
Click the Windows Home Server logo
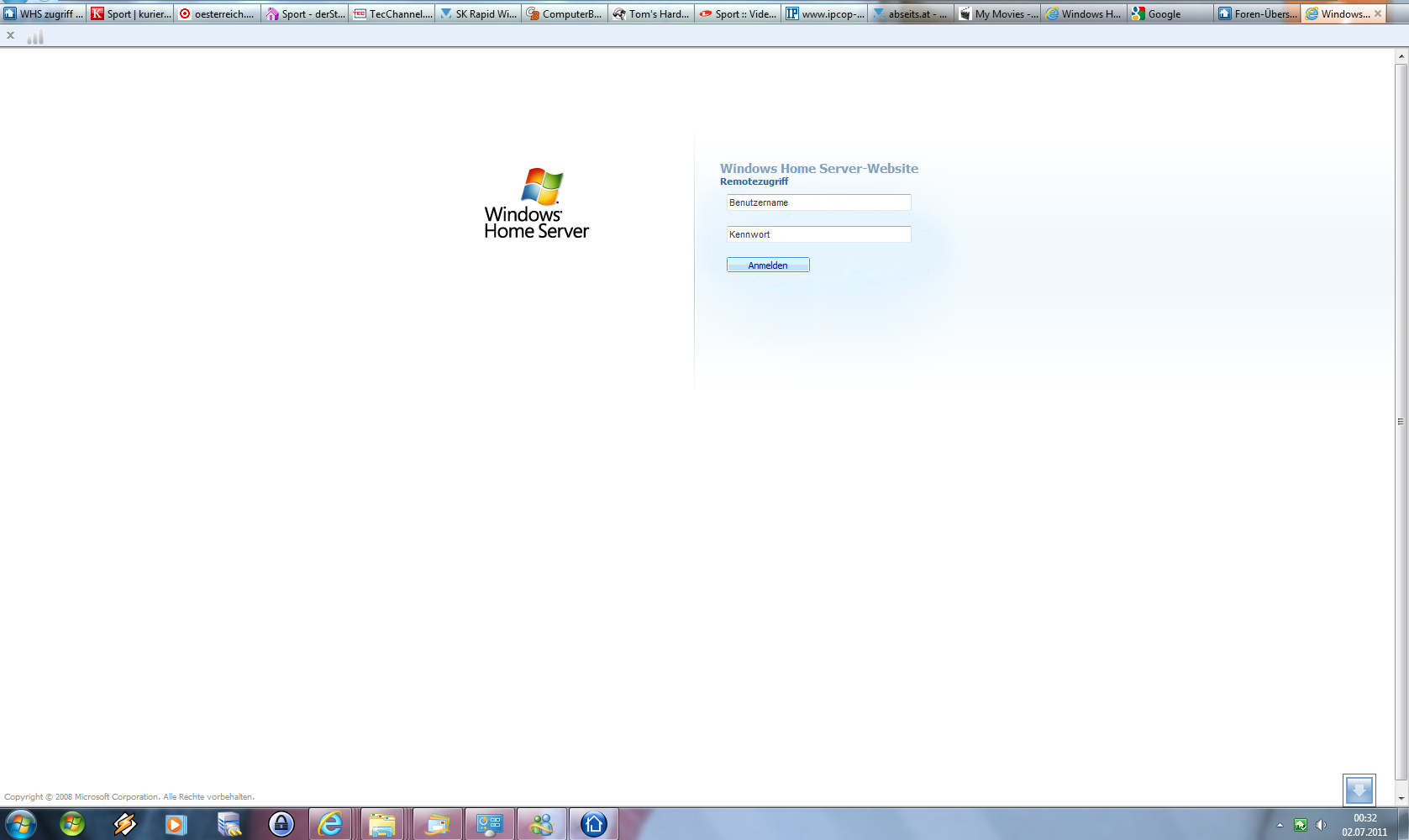(x=537, y=203)
